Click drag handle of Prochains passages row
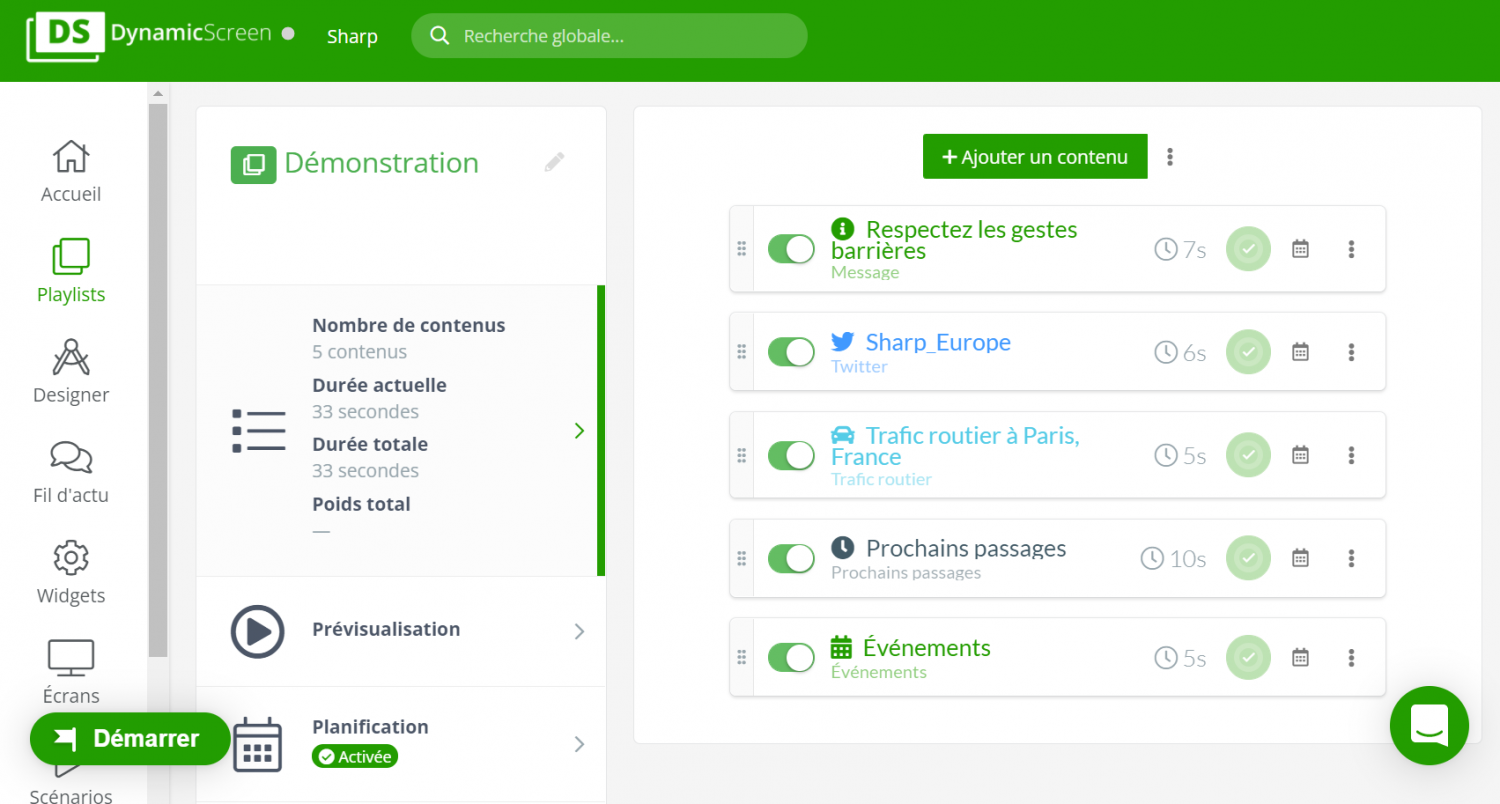This screenshot has height=804, width=1500. point(742,558)
